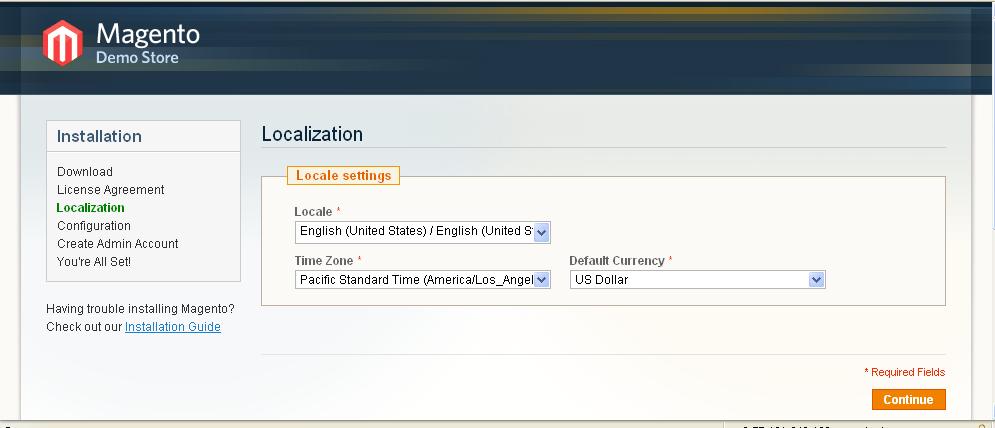Select the Download installation step
Screen dimensions: 995x428
(x=85, y=171)
